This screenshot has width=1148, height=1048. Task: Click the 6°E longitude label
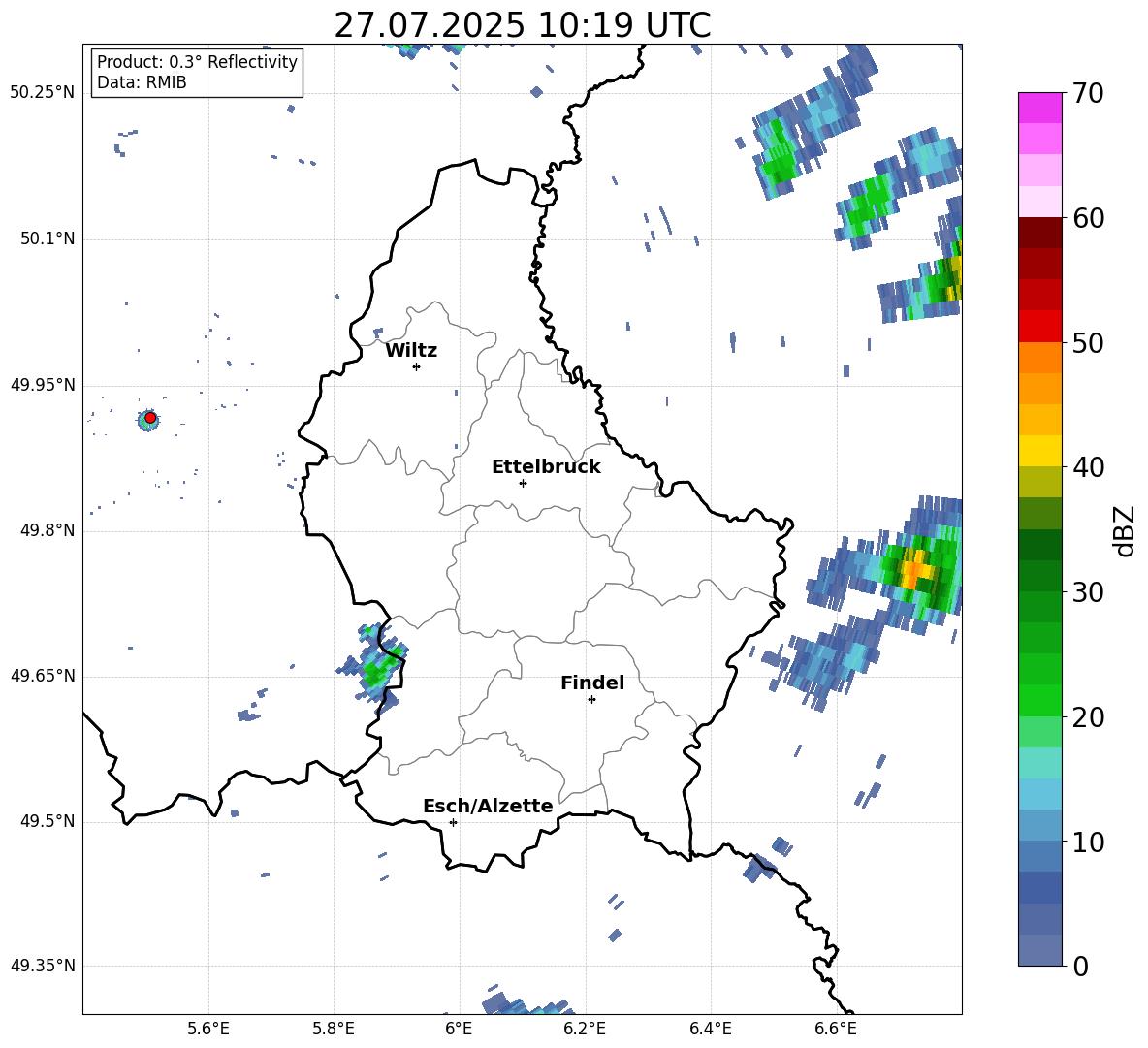pyautogui.click(x=459, y=1030)
